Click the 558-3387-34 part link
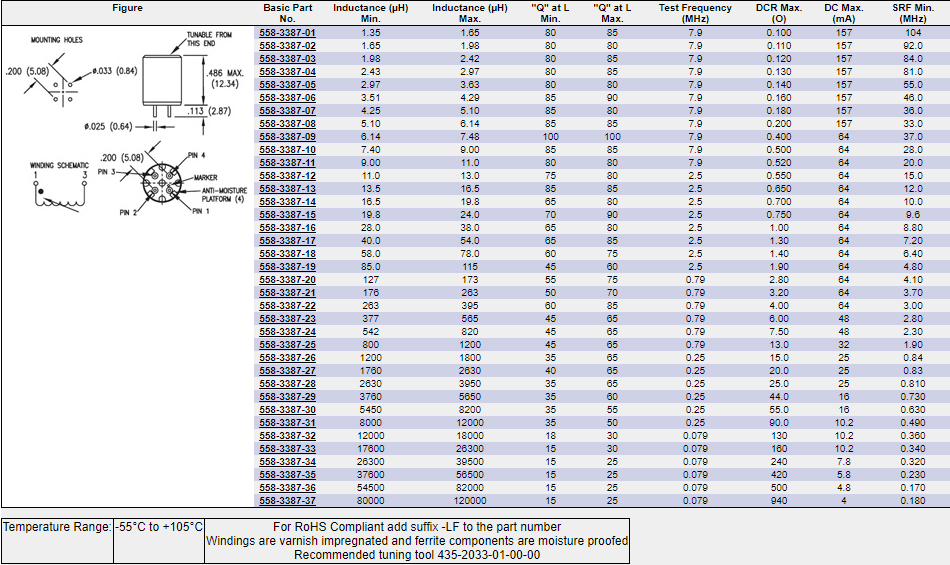 point(287,462)
